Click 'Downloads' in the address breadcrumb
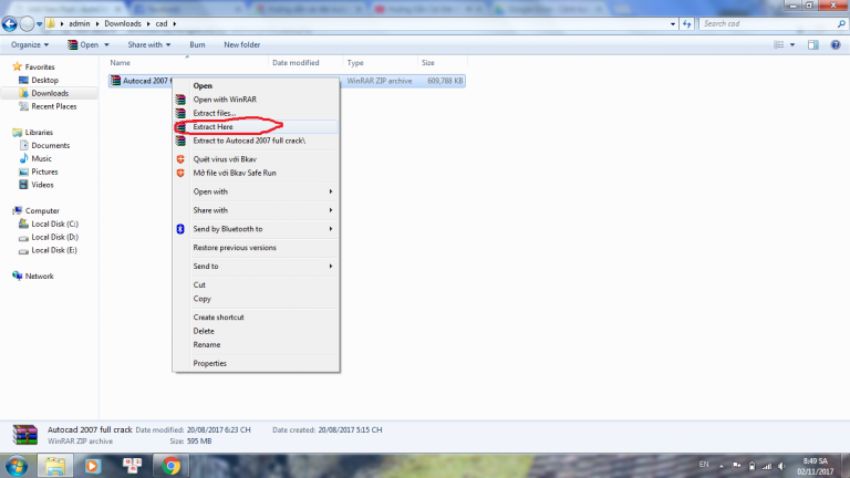The height and width of the screenshot is (478, 850). [x=123, y=24]
